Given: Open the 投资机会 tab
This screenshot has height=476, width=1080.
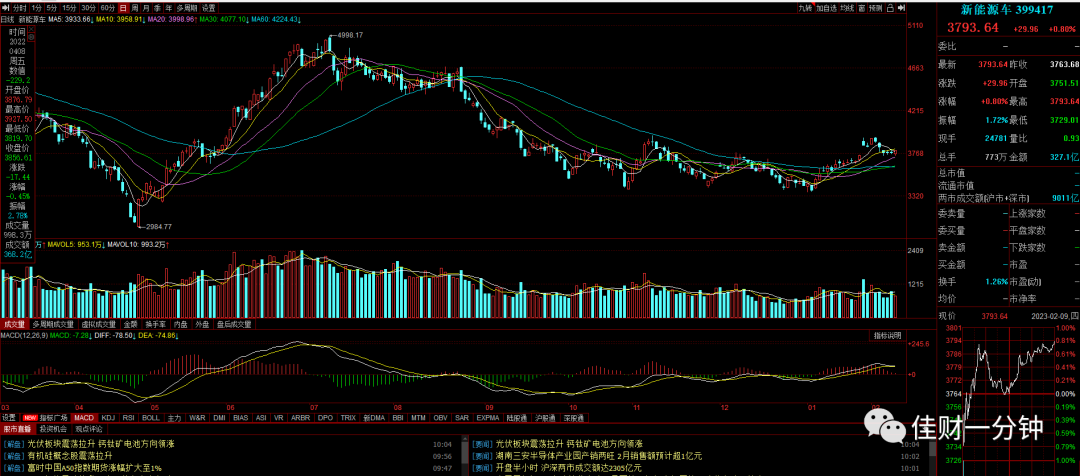Looking at the screenshot, I should 54,428.
